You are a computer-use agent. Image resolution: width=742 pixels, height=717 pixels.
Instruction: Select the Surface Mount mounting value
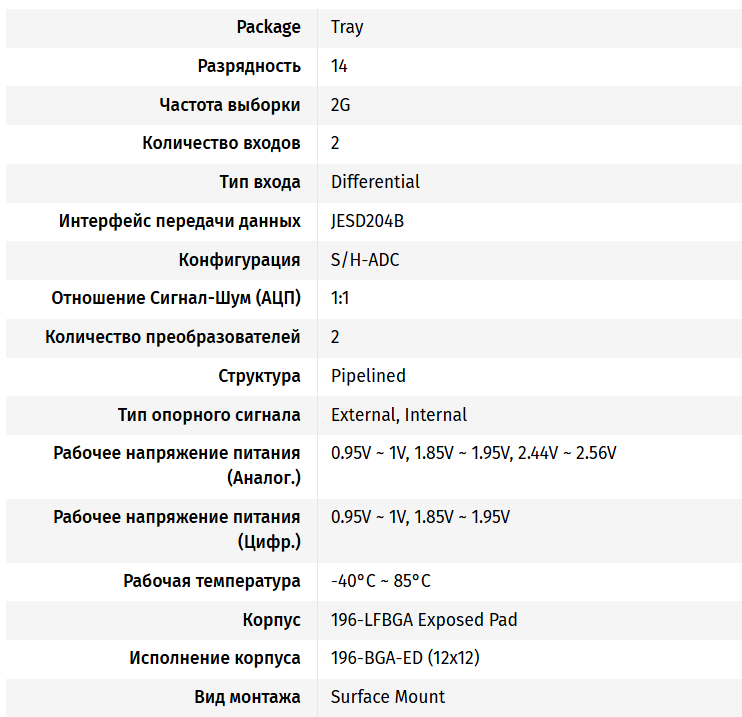pyautogui.click(x=388, y=697)
